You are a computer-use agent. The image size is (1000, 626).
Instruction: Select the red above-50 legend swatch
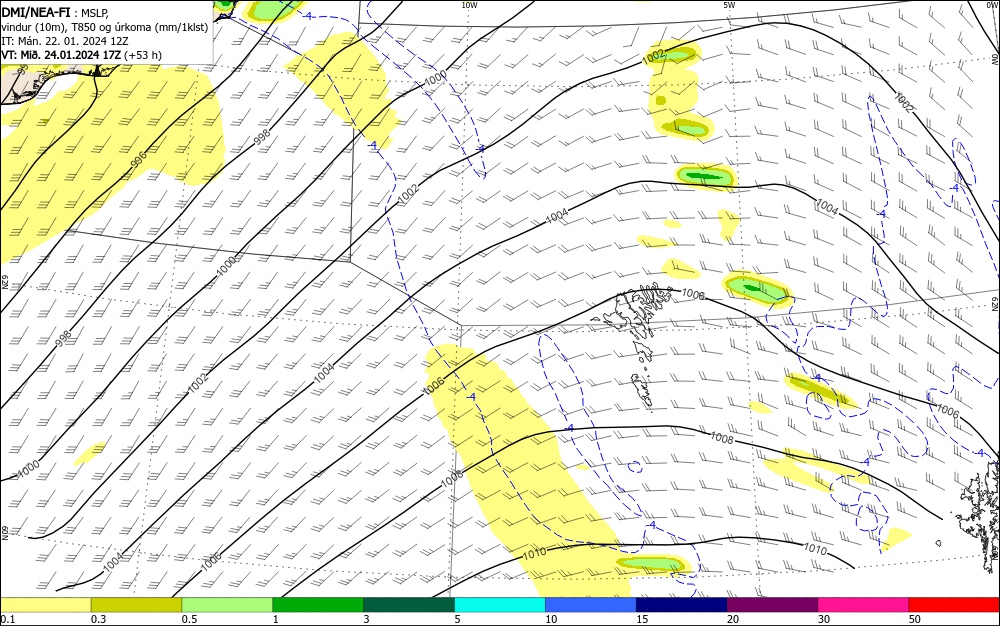[954, 605]
